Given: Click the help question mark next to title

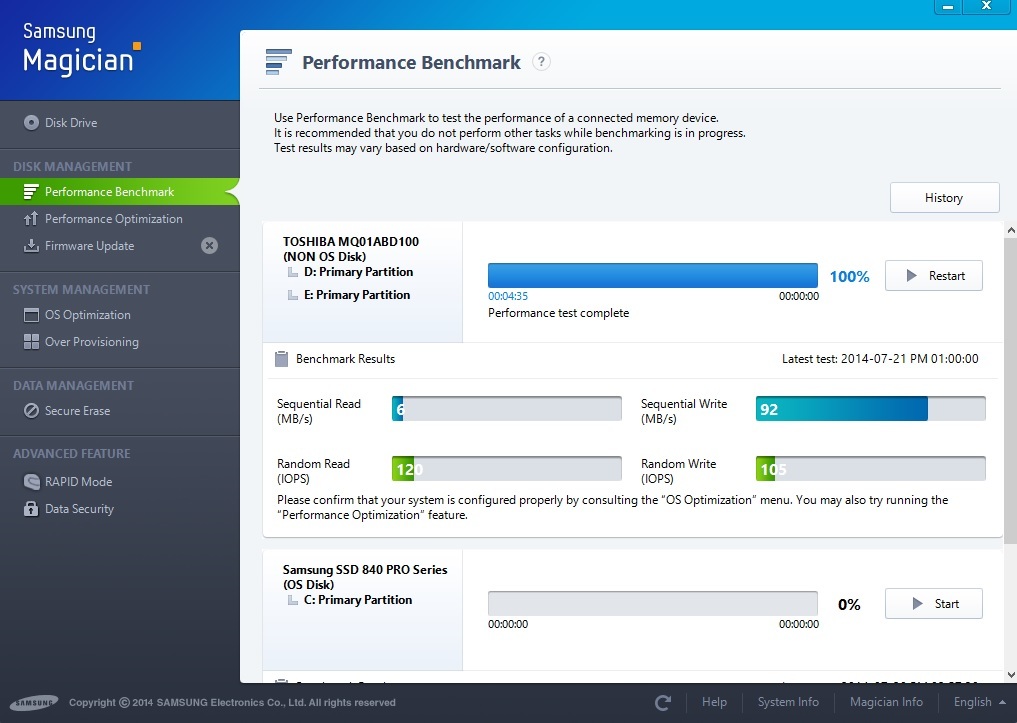Looking at the screenshot, I should click(542, 62).
